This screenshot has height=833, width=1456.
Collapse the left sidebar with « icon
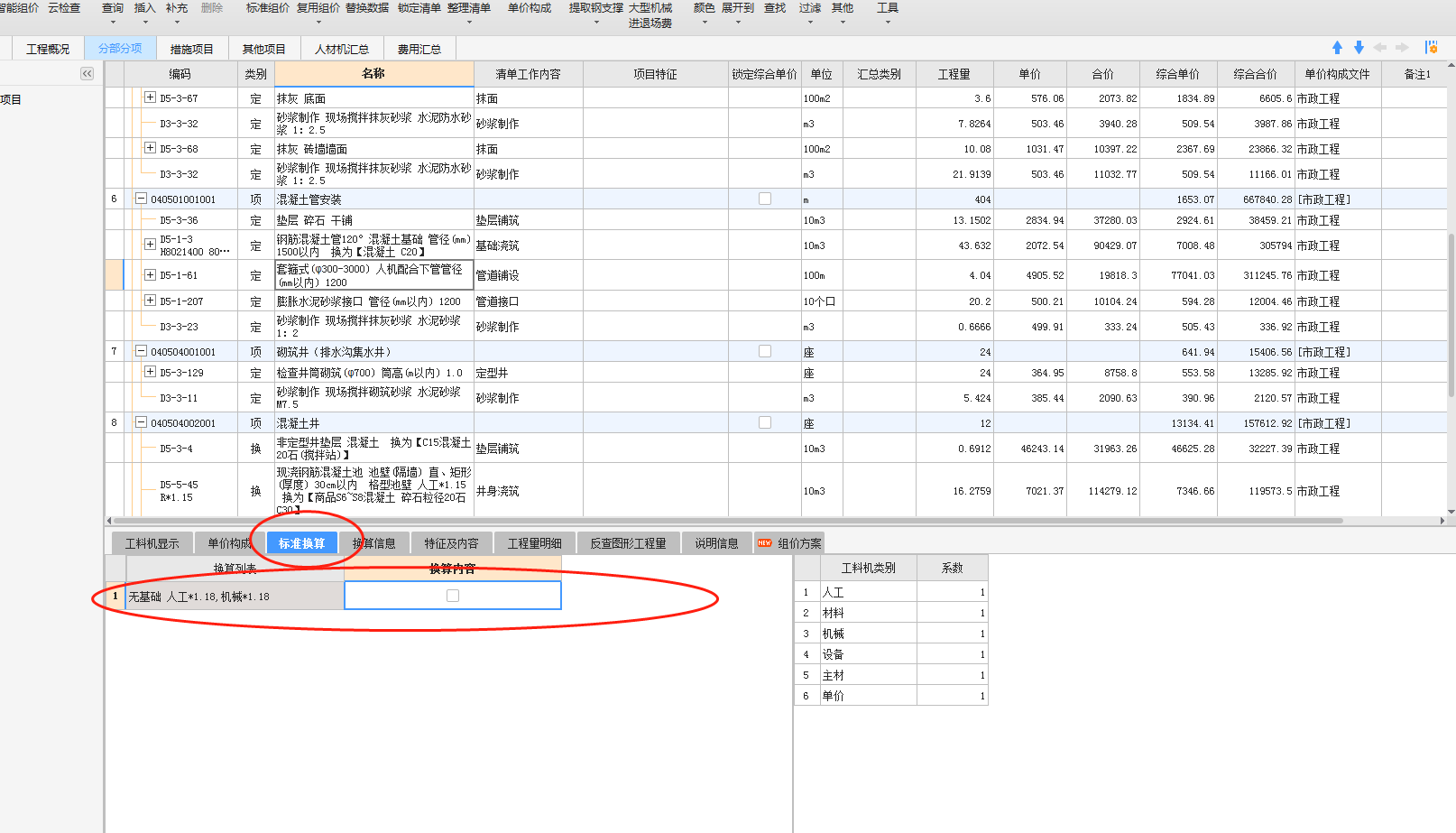[87, 74]
